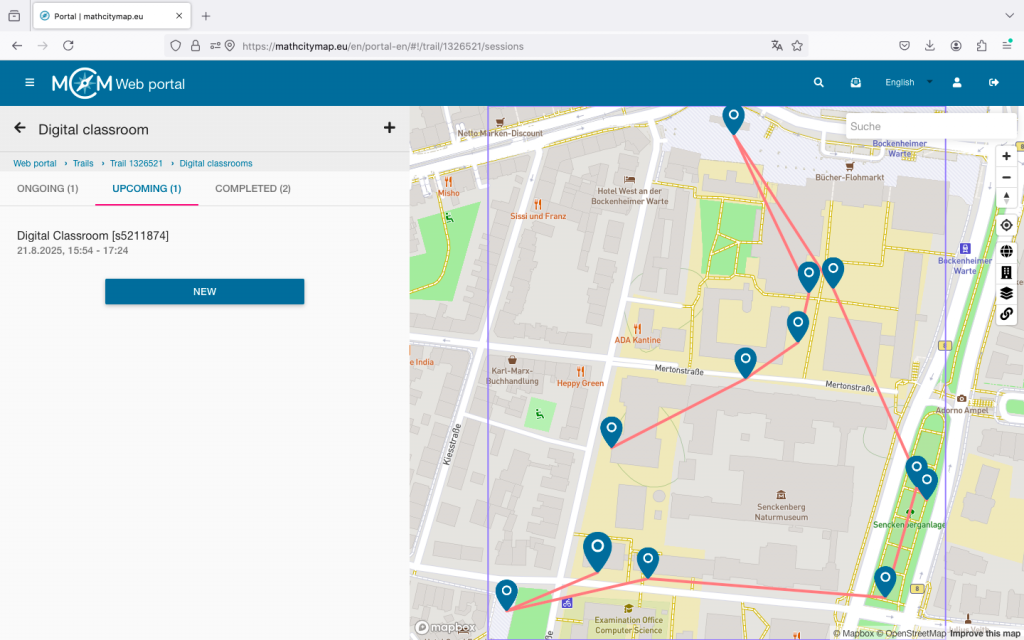
Task: Expand the English language dropdown
Action: 908,83
